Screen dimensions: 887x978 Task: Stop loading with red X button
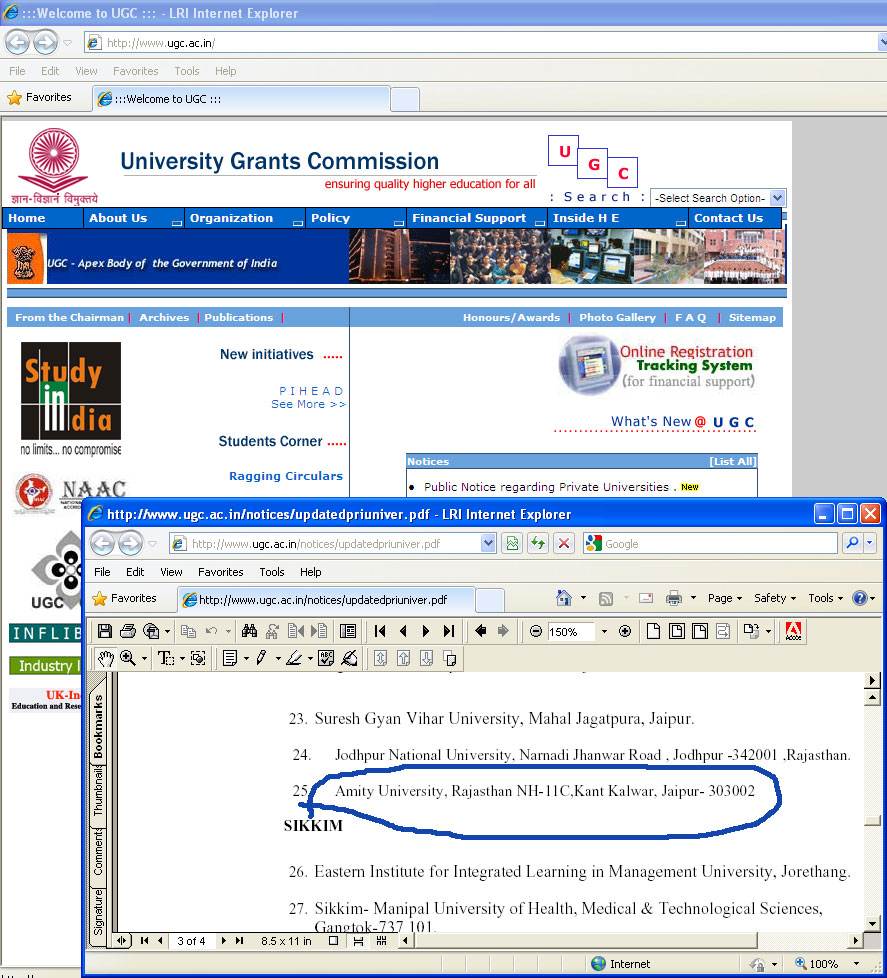point(564,543)
